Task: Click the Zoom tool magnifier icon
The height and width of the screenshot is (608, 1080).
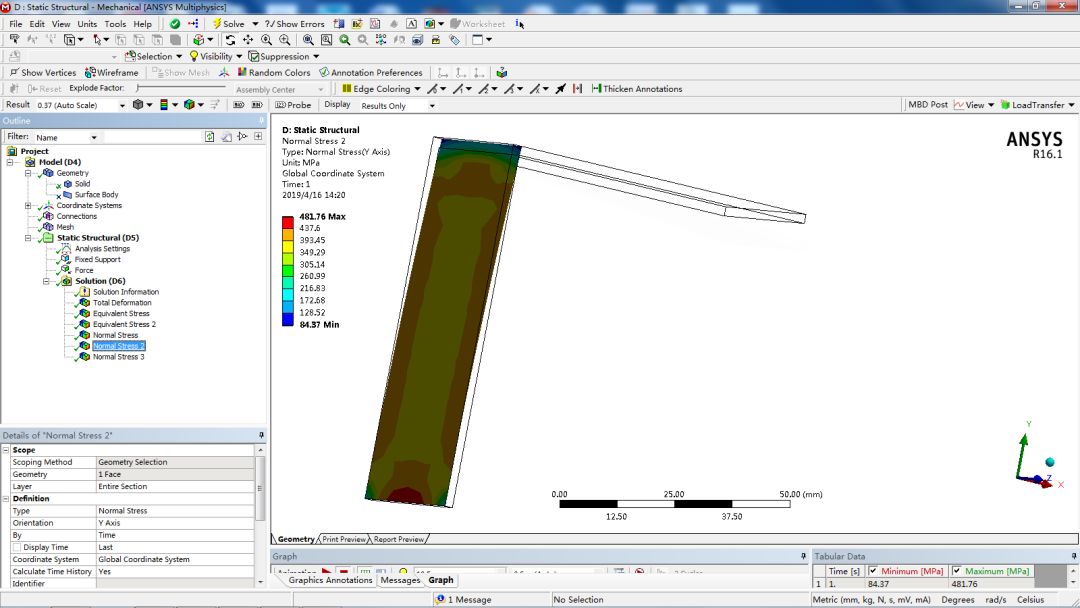Action: [x=267, y=40]
